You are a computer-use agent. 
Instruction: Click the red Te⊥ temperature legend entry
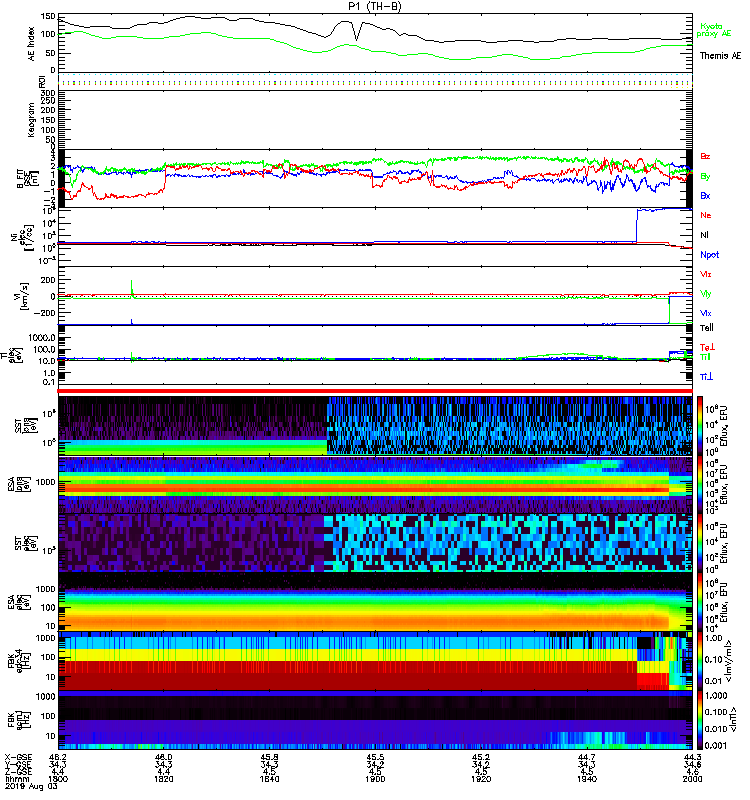[x=707, y=346]
